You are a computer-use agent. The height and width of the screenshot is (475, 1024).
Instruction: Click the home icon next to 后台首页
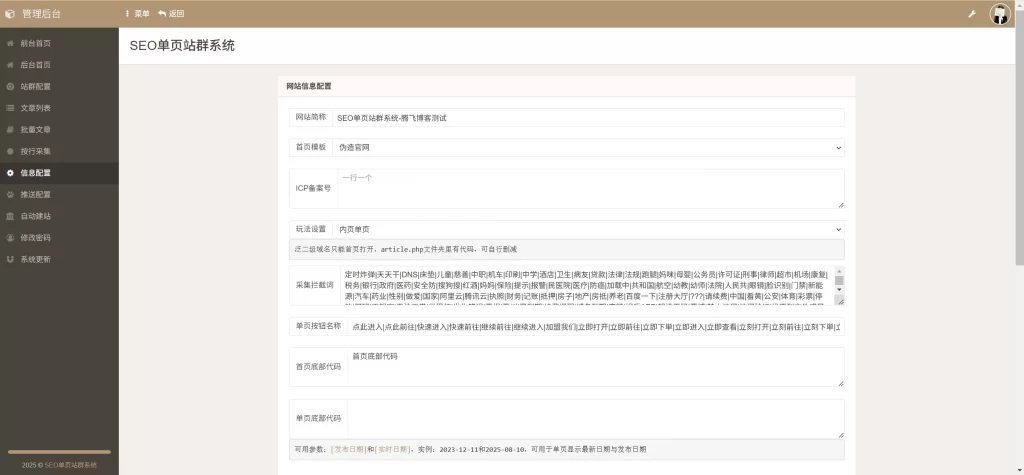click(x=10, y=65)
